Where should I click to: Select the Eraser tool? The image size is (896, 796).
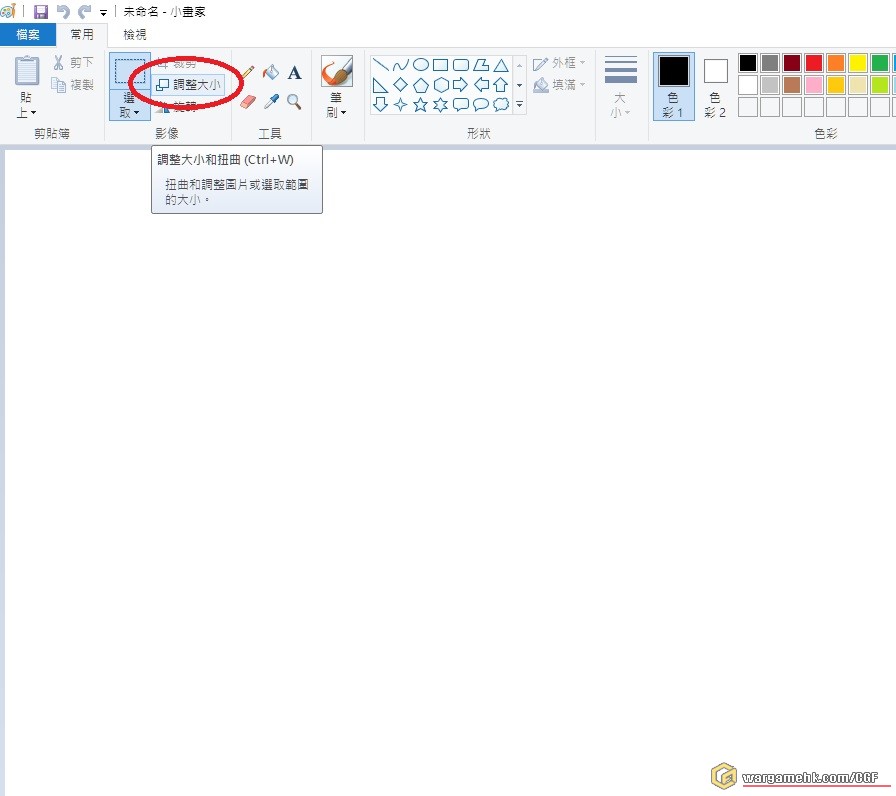click(x=247, y=102)
